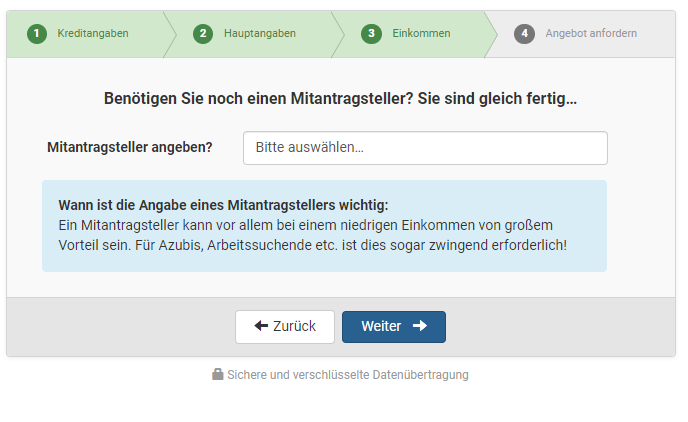This screenshot has height=422, width=688.
Task: Click the step 1 number circle
Action: point(37,34)
